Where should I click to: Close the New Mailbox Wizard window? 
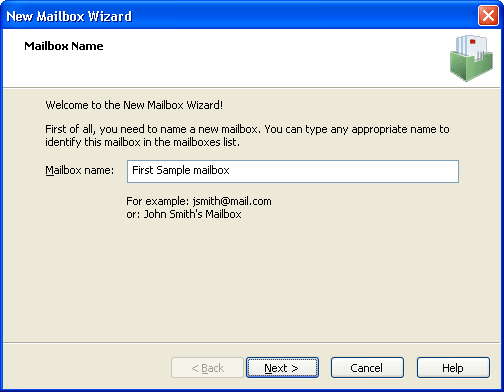pos(488,16)
